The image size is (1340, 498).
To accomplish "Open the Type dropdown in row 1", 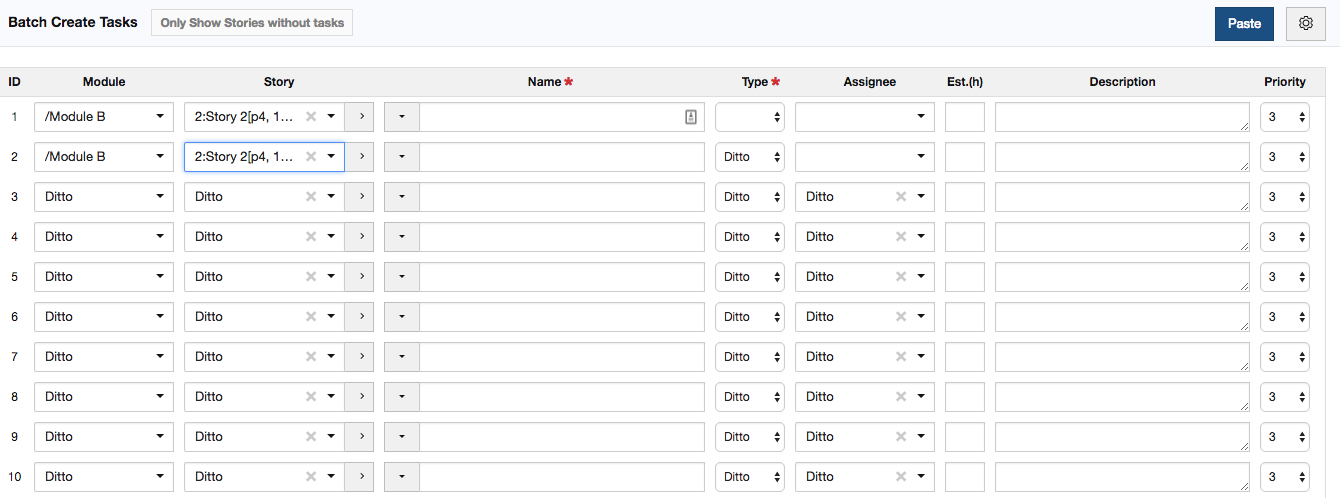I will (x=750, y=116).
